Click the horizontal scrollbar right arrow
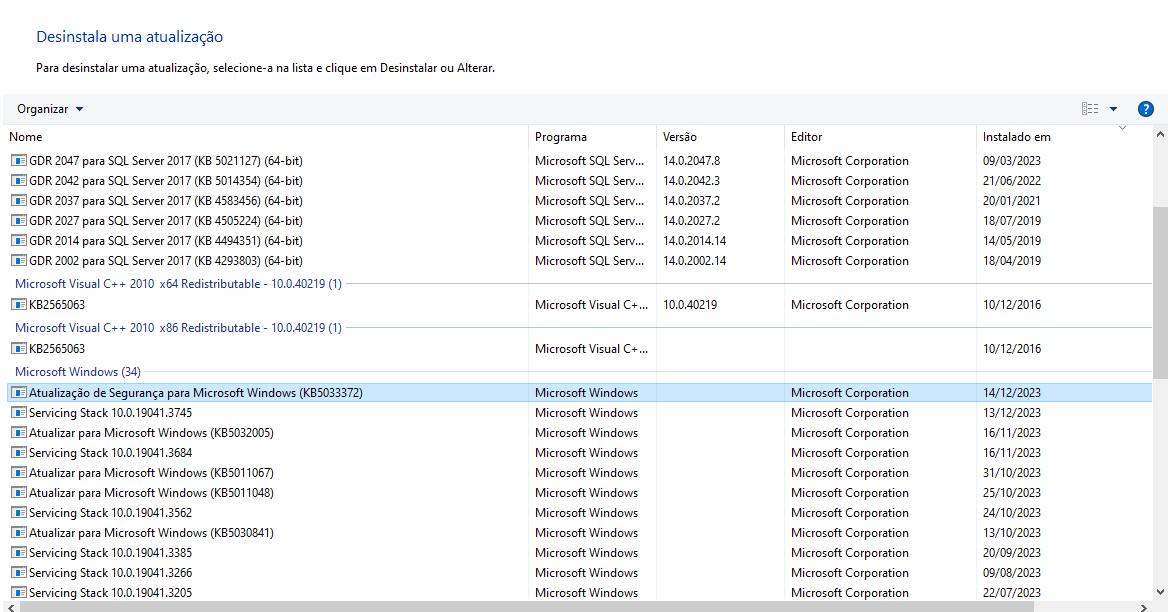 tap(1144, 608)
